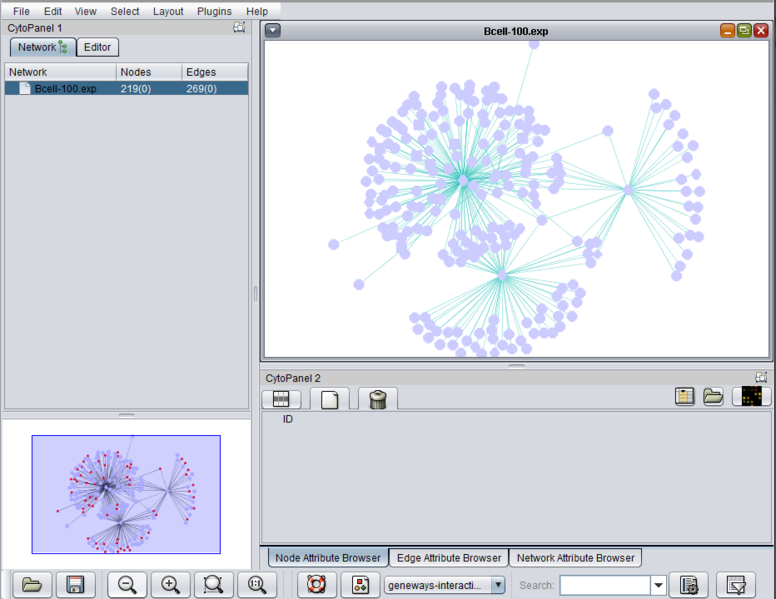This screenshot has width=776, height=599.
Task: Click the Save floppy disk icon
Action: point(75,585)
